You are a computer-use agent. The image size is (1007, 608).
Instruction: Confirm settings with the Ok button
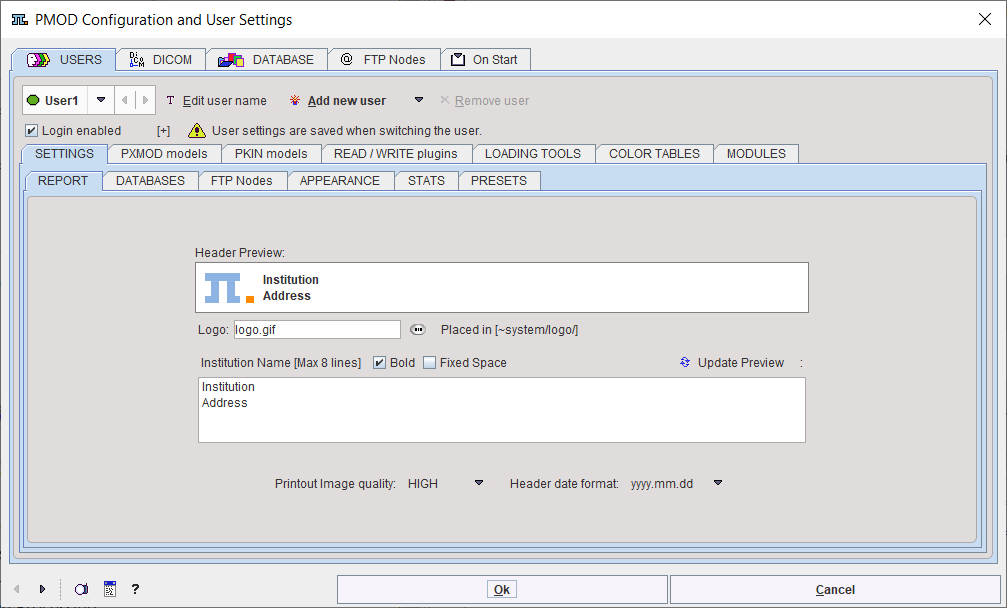502,589
